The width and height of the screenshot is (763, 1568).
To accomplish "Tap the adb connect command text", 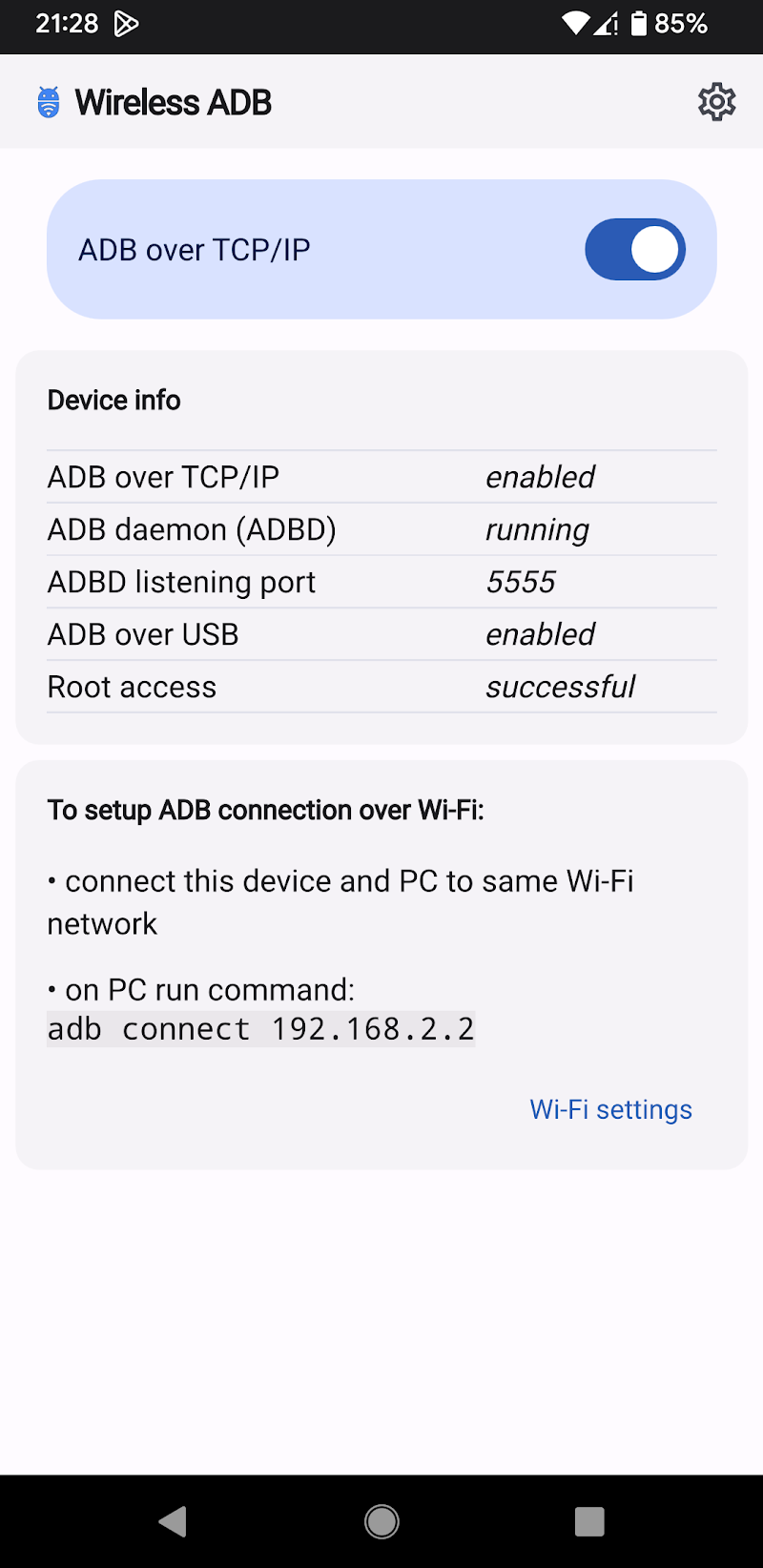I will pos(260,1029).
